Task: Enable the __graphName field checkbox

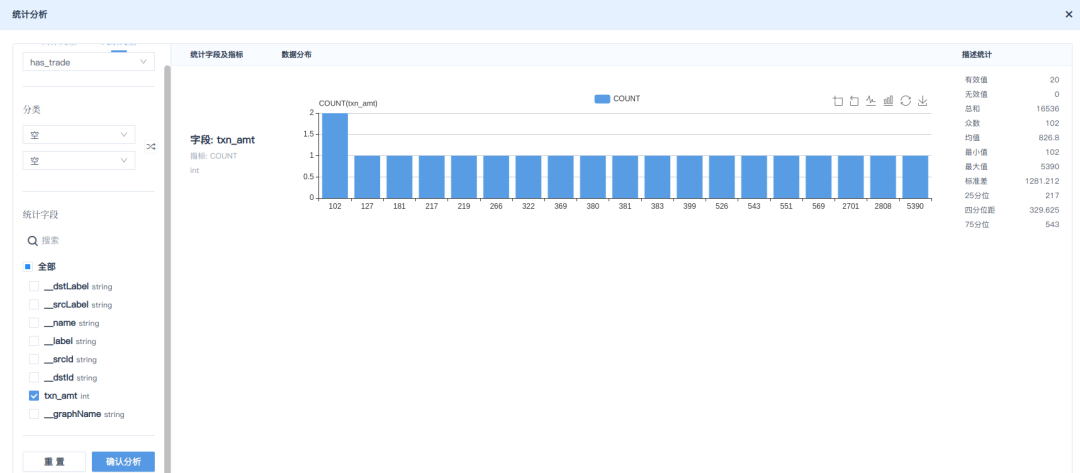Action: [34, 414]
